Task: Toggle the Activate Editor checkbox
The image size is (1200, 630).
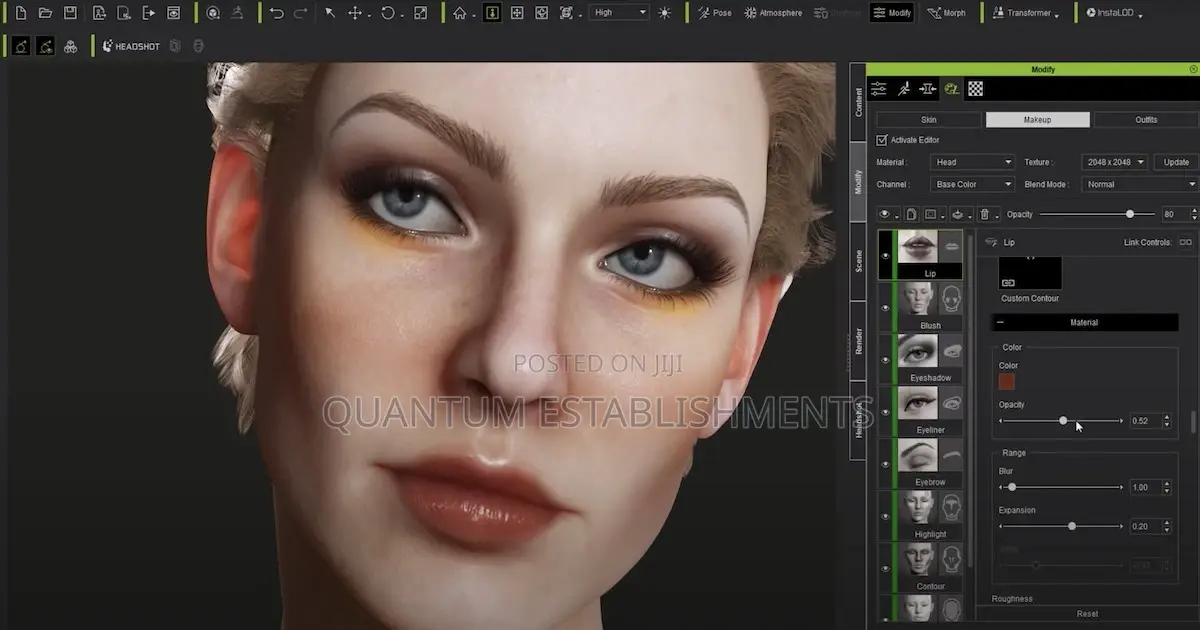Action: pos(881,140)
